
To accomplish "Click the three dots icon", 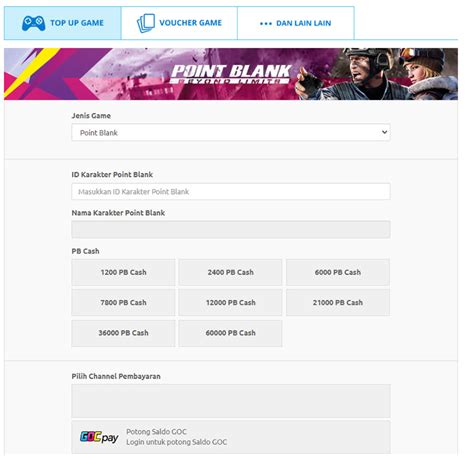I will 266,24.
